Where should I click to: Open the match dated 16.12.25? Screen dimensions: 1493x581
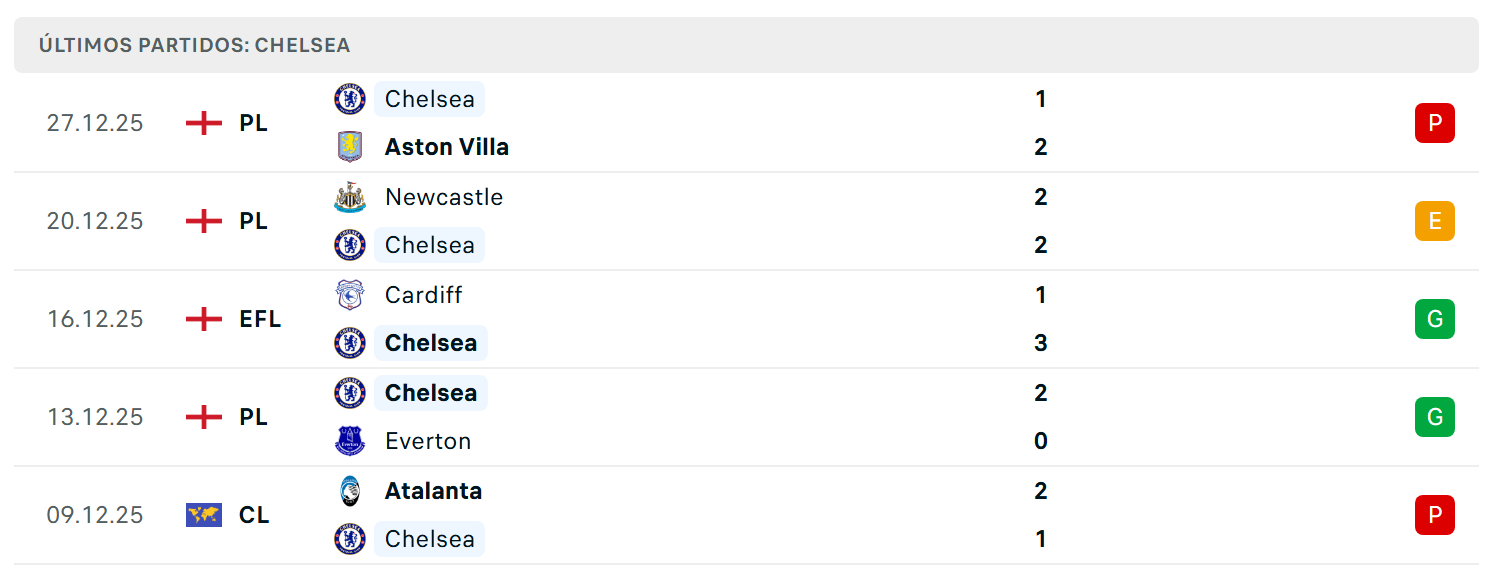point(746,319)
